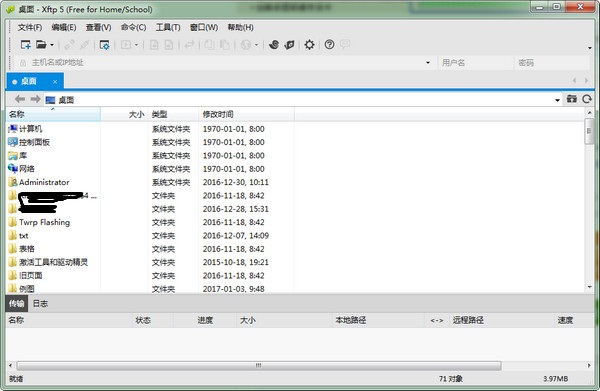The width and height of the screenshot is (600, 391).
Task: Click the 进度 column in transfer panel
Action: [x=205, y=320]
